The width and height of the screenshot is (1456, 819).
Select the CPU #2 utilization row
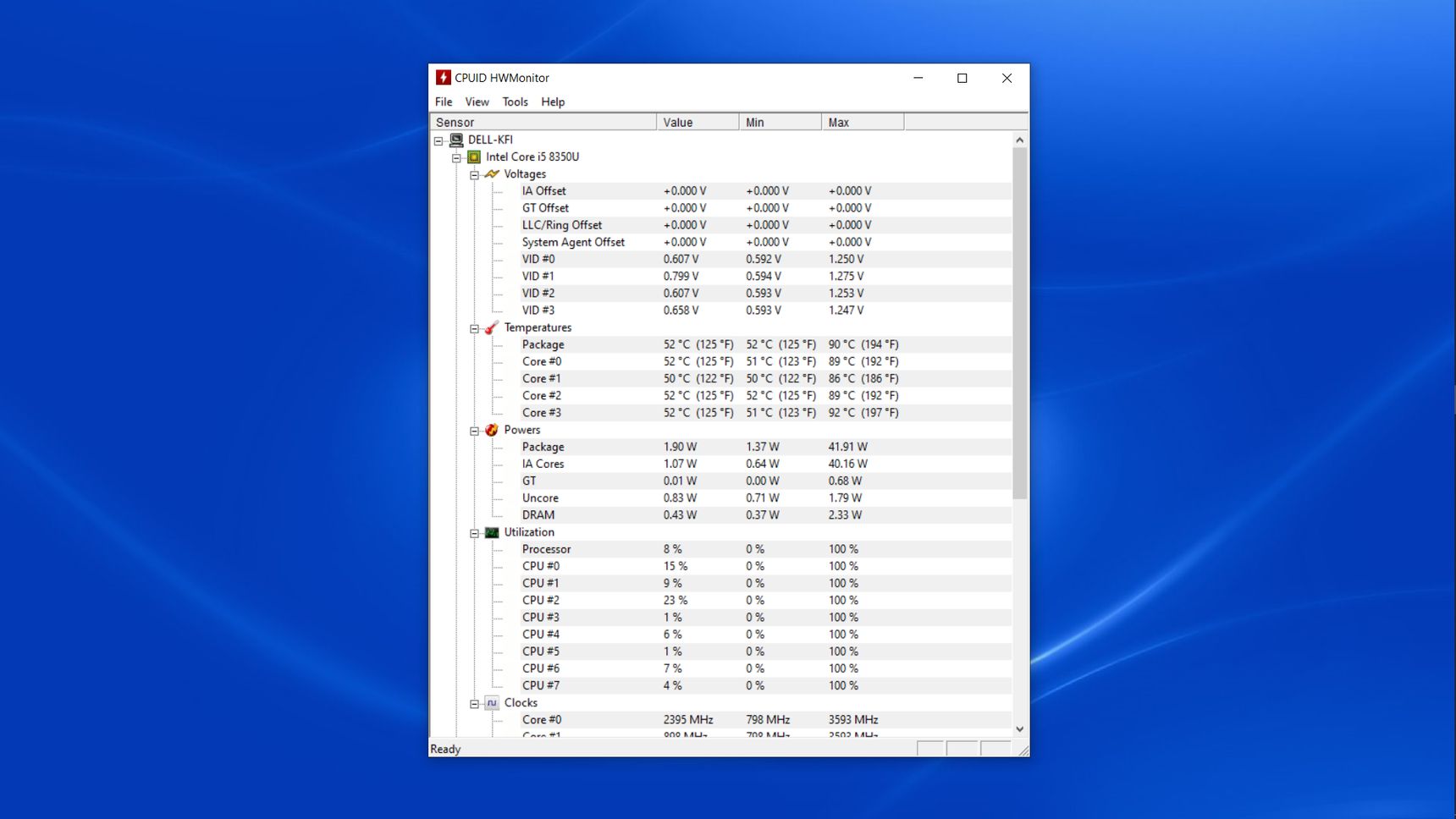tap(765, 601)
